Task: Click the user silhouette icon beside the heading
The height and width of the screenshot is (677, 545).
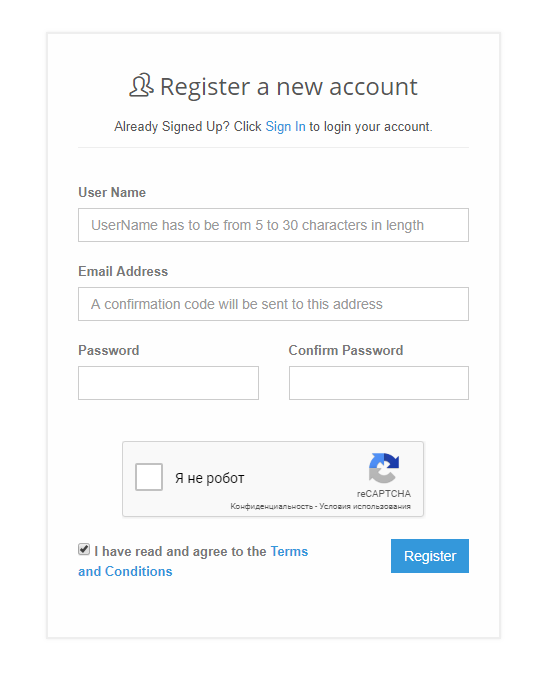Action: point(141,85)
